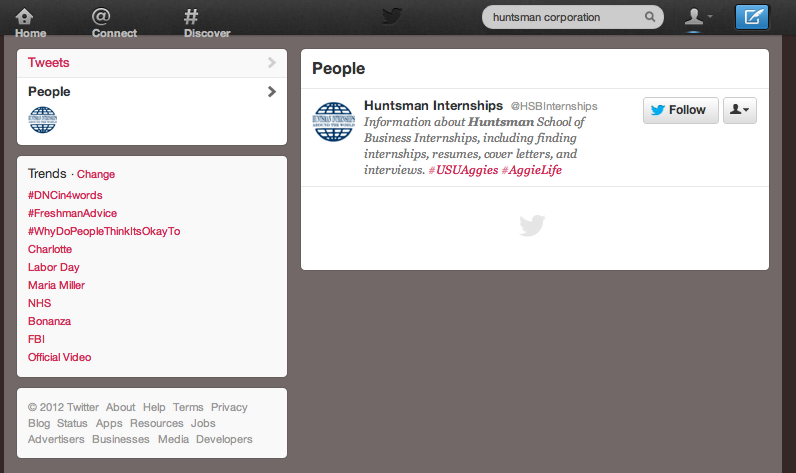Open the Discover tab
The image size is (796, 473).
[x=207, y=23]
